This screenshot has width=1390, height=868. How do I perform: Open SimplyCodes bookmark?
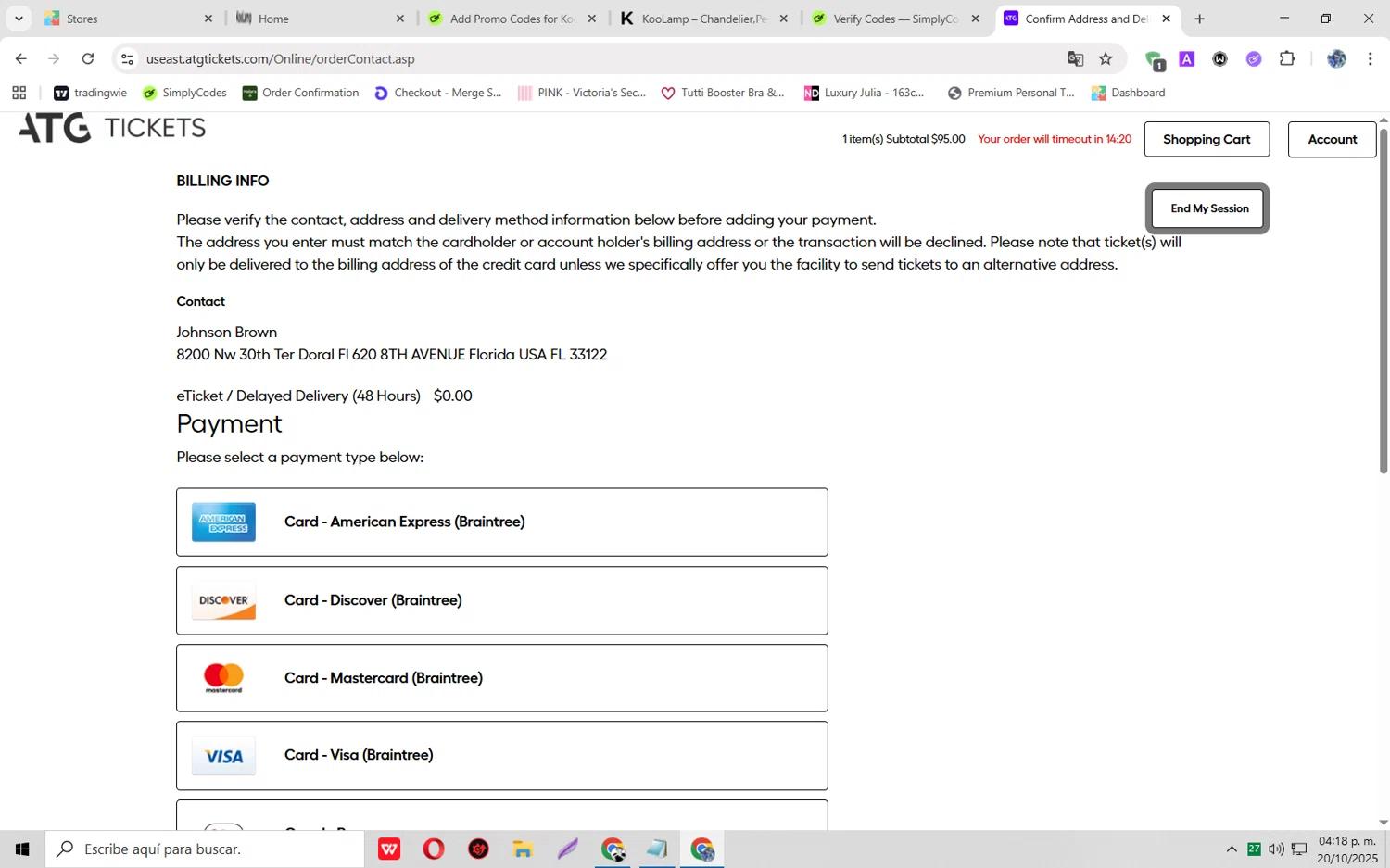point(184,93)
